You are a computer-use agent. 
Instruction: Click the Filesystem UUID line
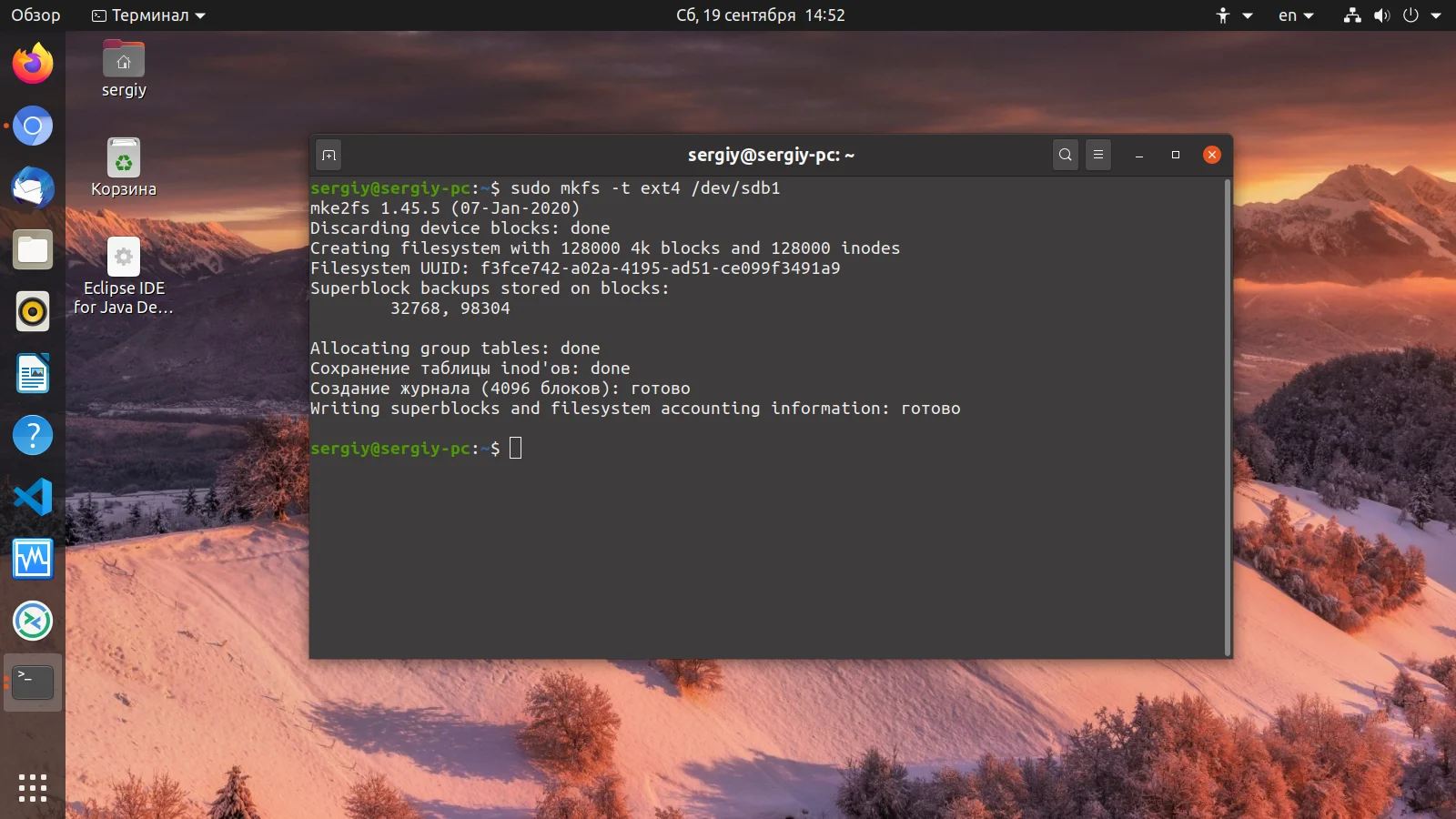click(x=575, y=268)
